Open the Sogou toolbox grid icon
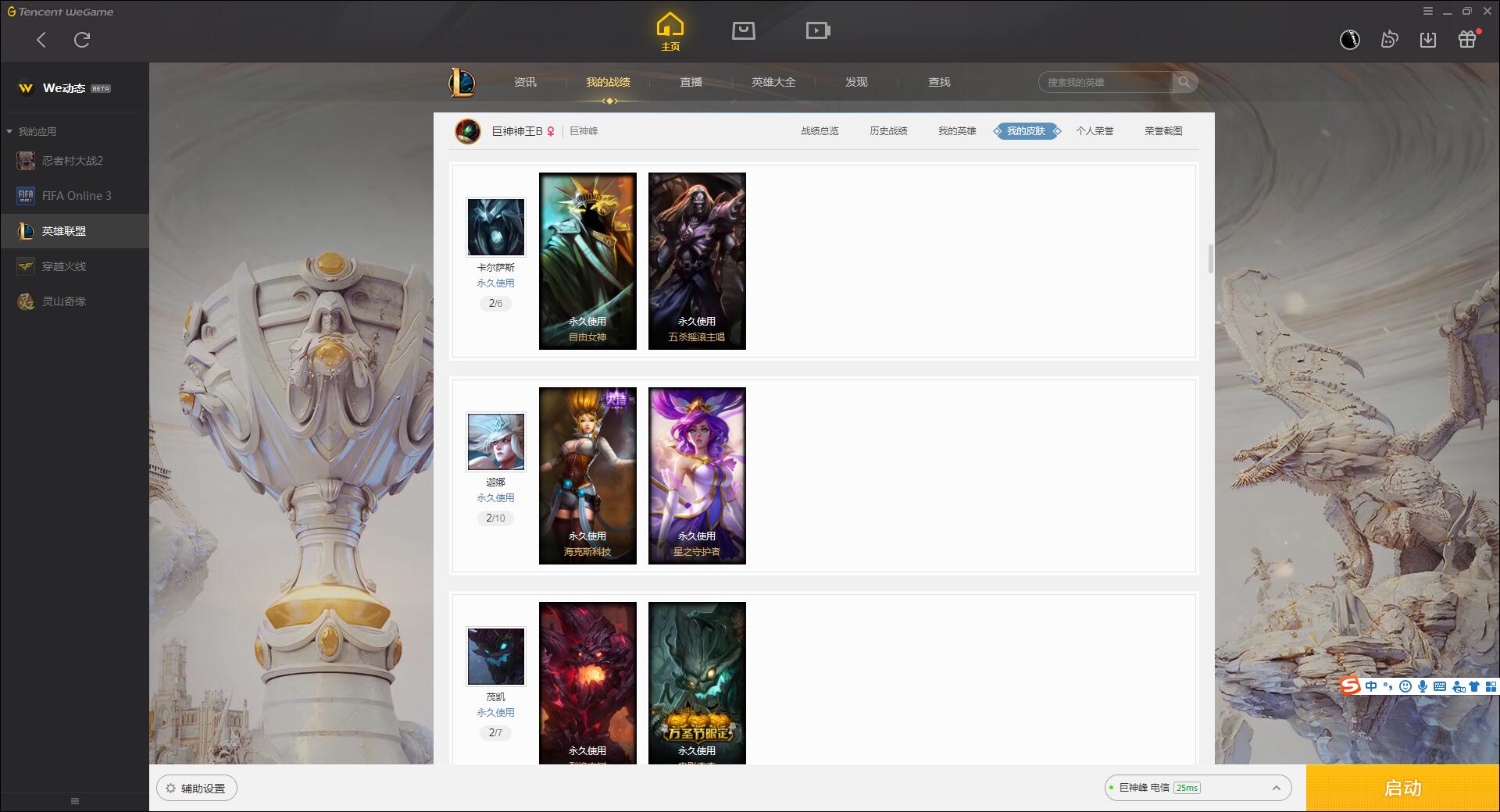This screenshot has width=1500, height=812. [x=1491, y=686]
